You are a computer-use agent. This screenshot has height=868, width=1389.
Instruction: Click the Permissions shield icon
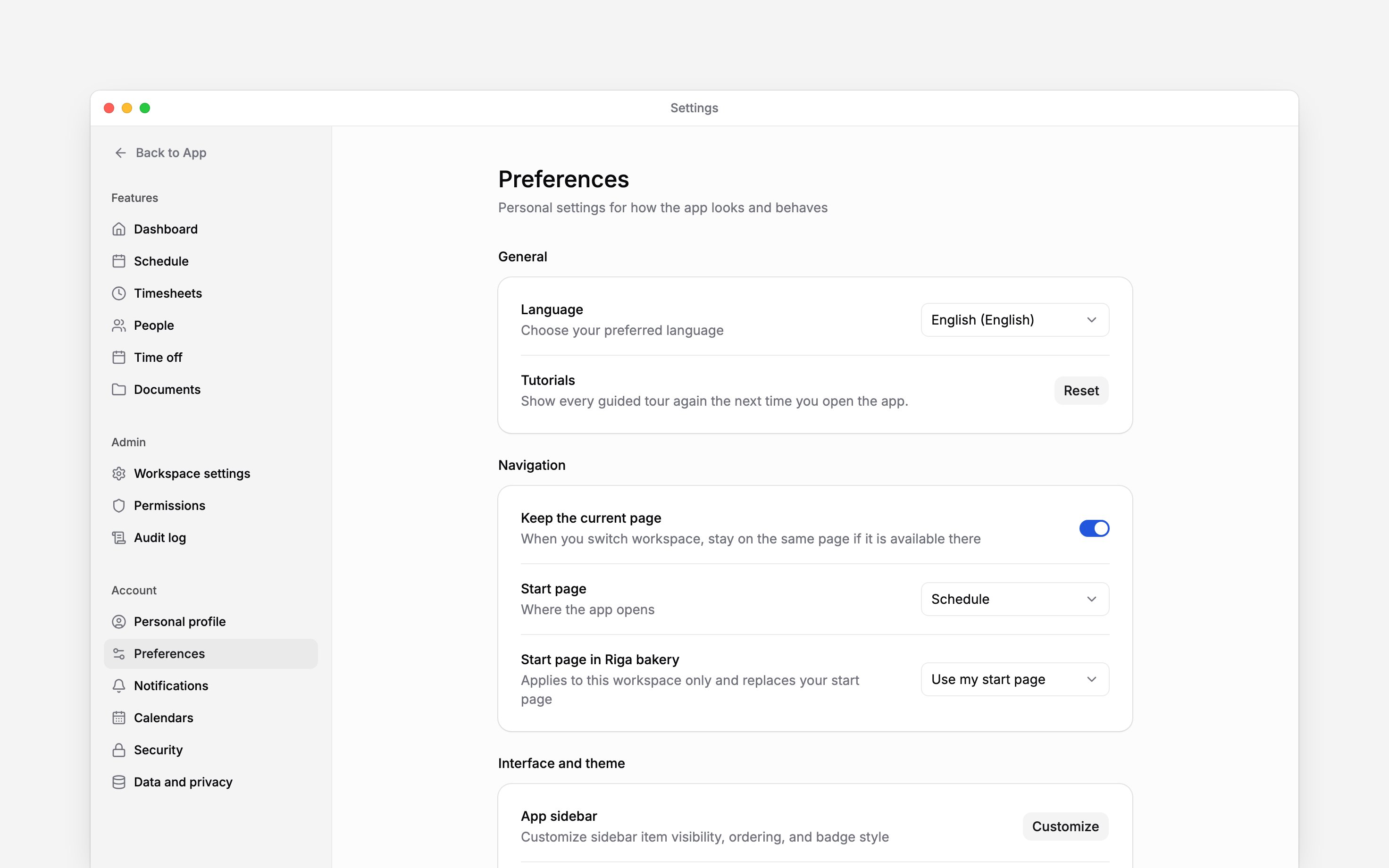[x=119, y=506]
